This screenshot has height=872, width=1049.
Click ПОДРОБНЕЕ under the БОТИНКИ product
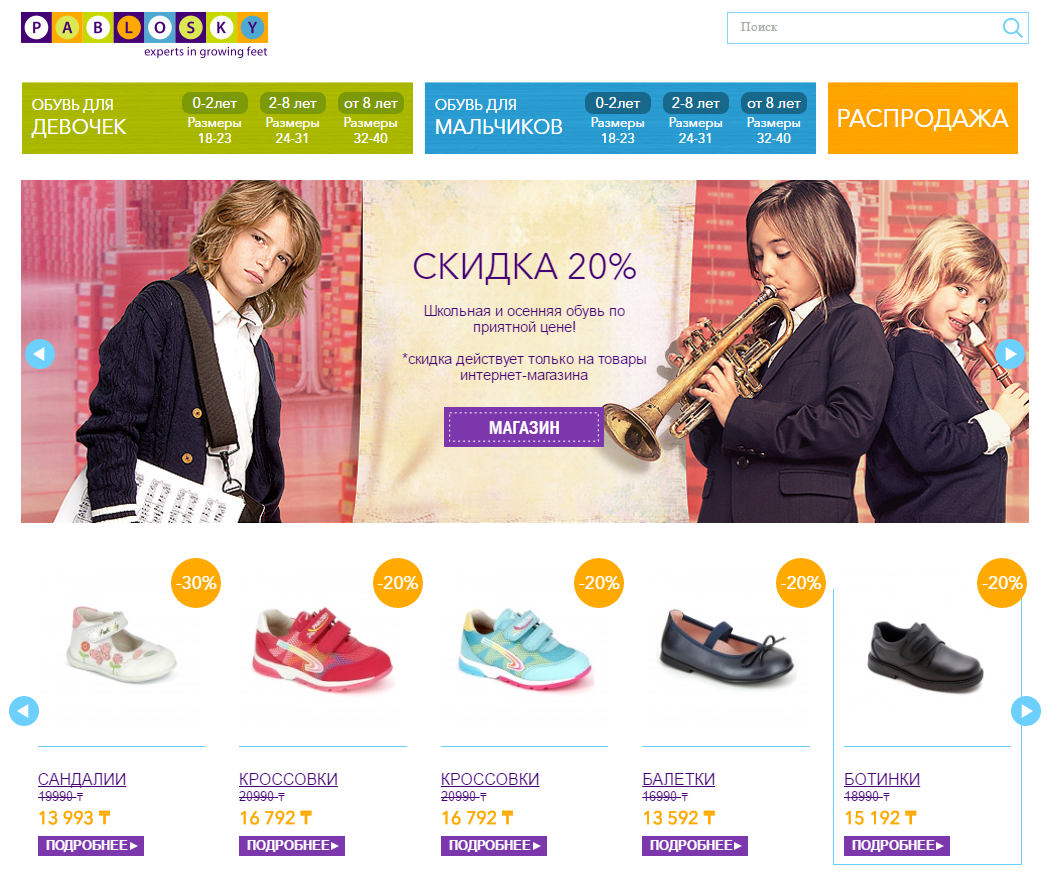click(896, 845)
